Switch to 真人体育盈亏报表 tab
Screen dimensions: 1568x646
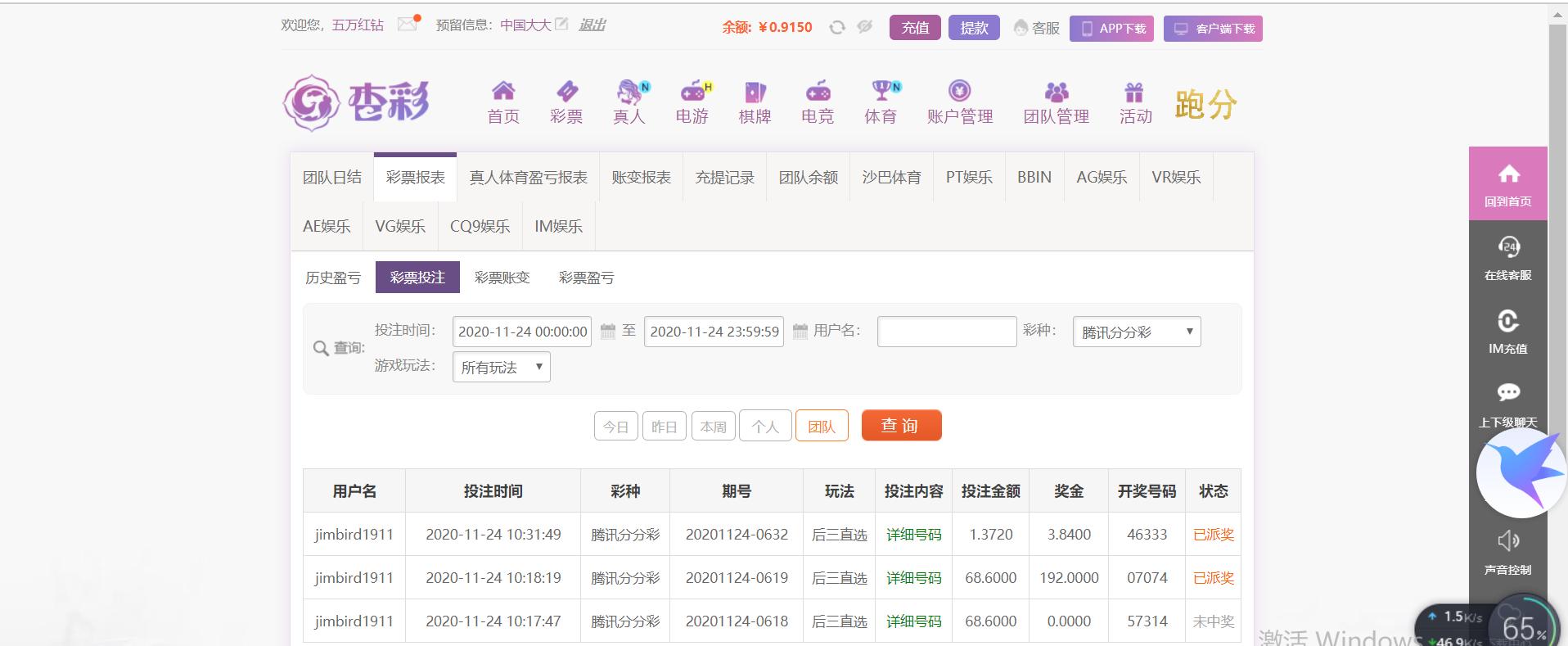click(x=528, y=177)
